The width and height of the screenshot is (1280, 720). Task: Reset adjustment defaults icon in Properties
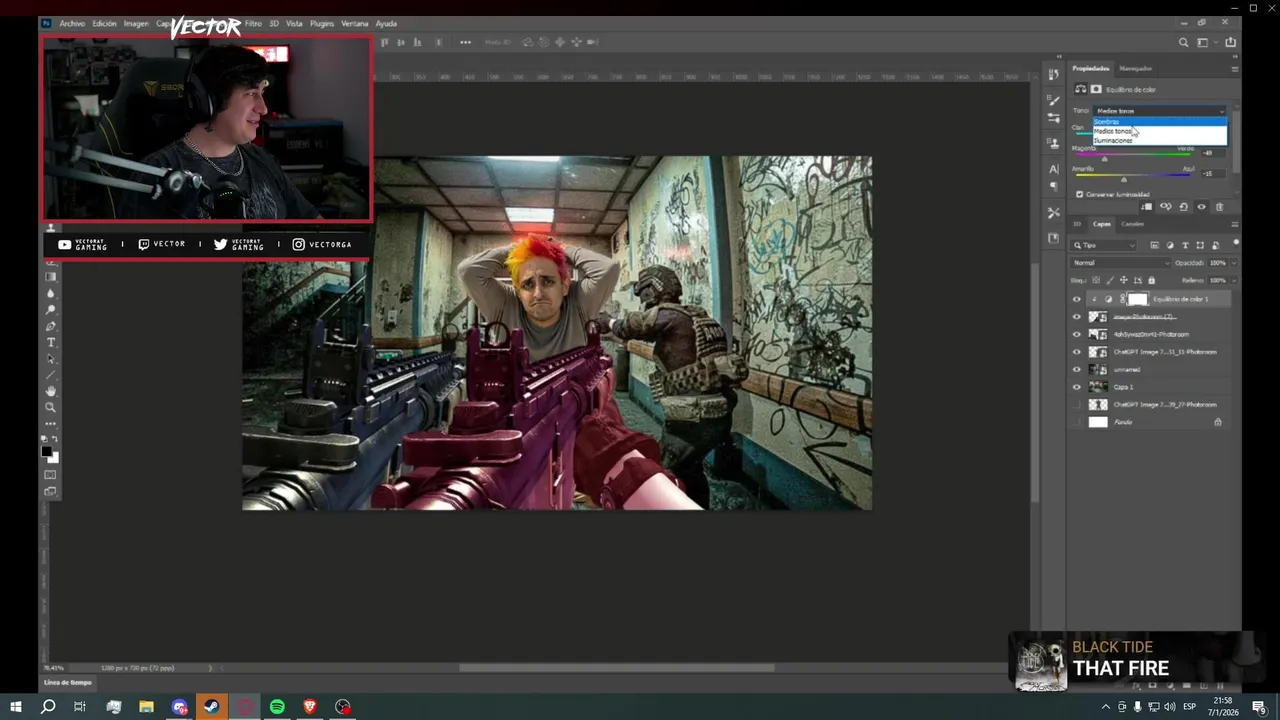1183,207
